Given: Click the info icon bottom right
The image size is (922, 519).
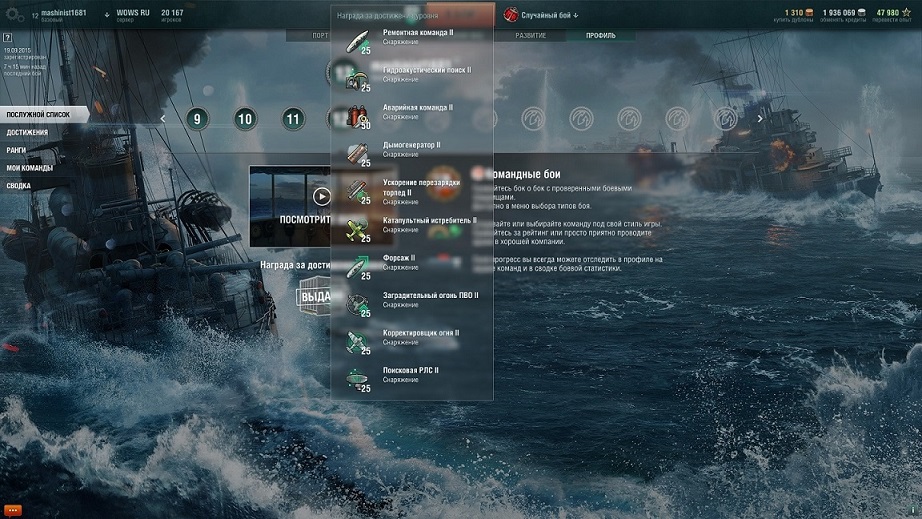Looking at the screenshot, I should [913, 510].
